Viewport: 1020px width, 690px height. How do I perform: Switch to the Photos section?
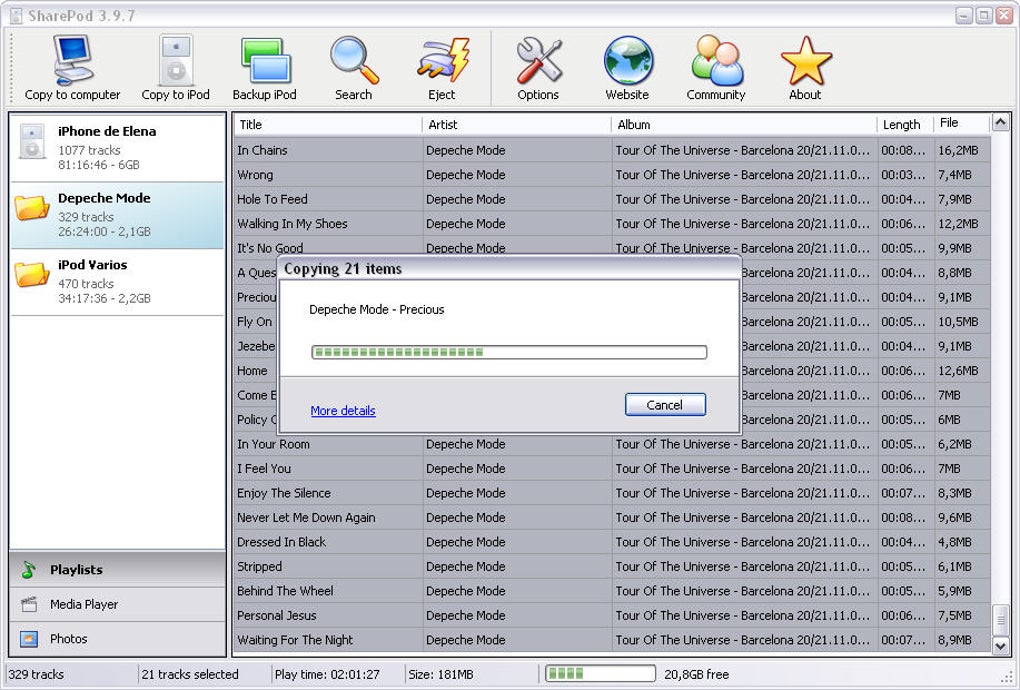(x=118, y=639)
